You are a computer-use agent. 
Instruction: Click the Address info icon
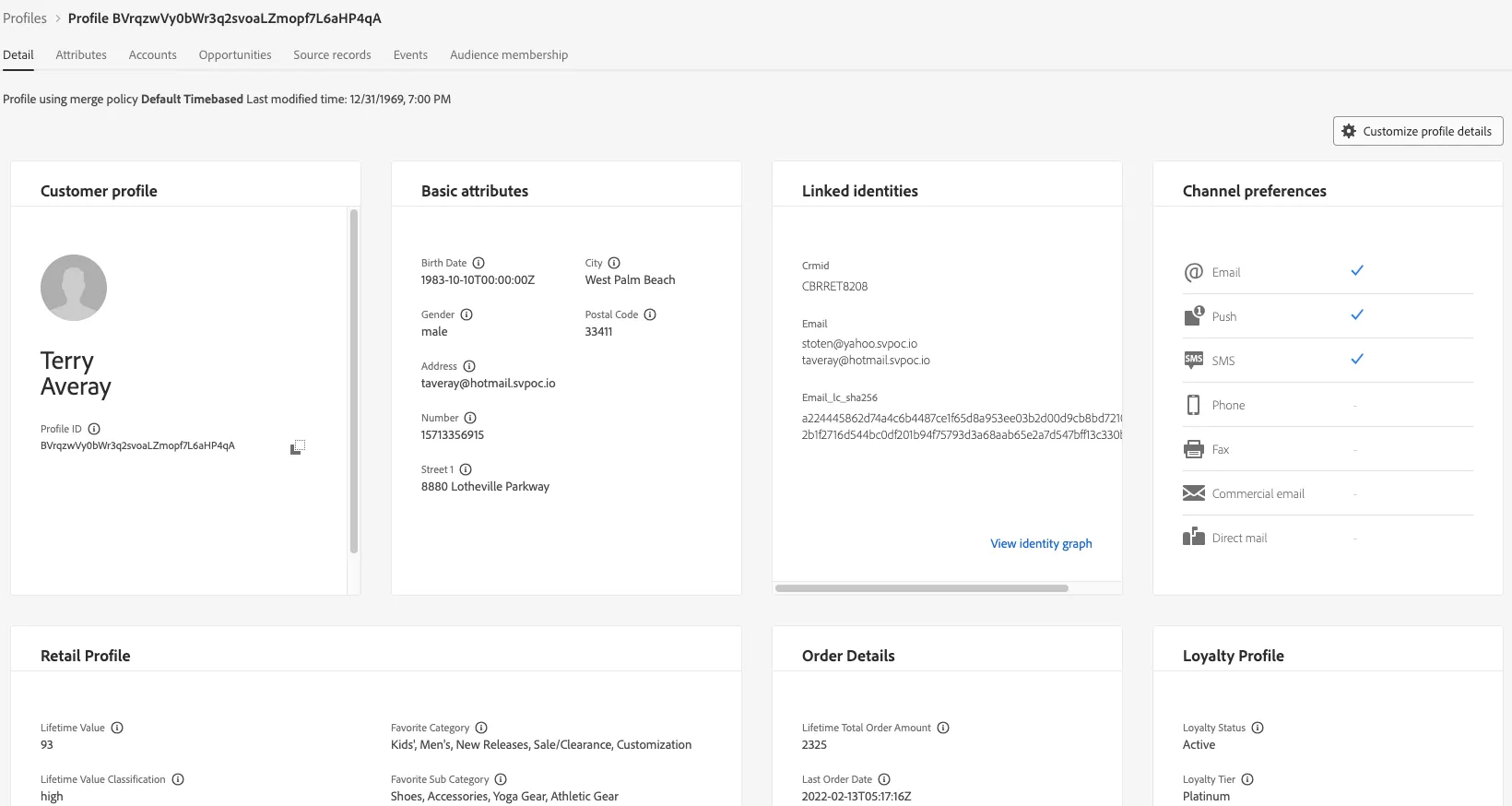coord(469,366)
